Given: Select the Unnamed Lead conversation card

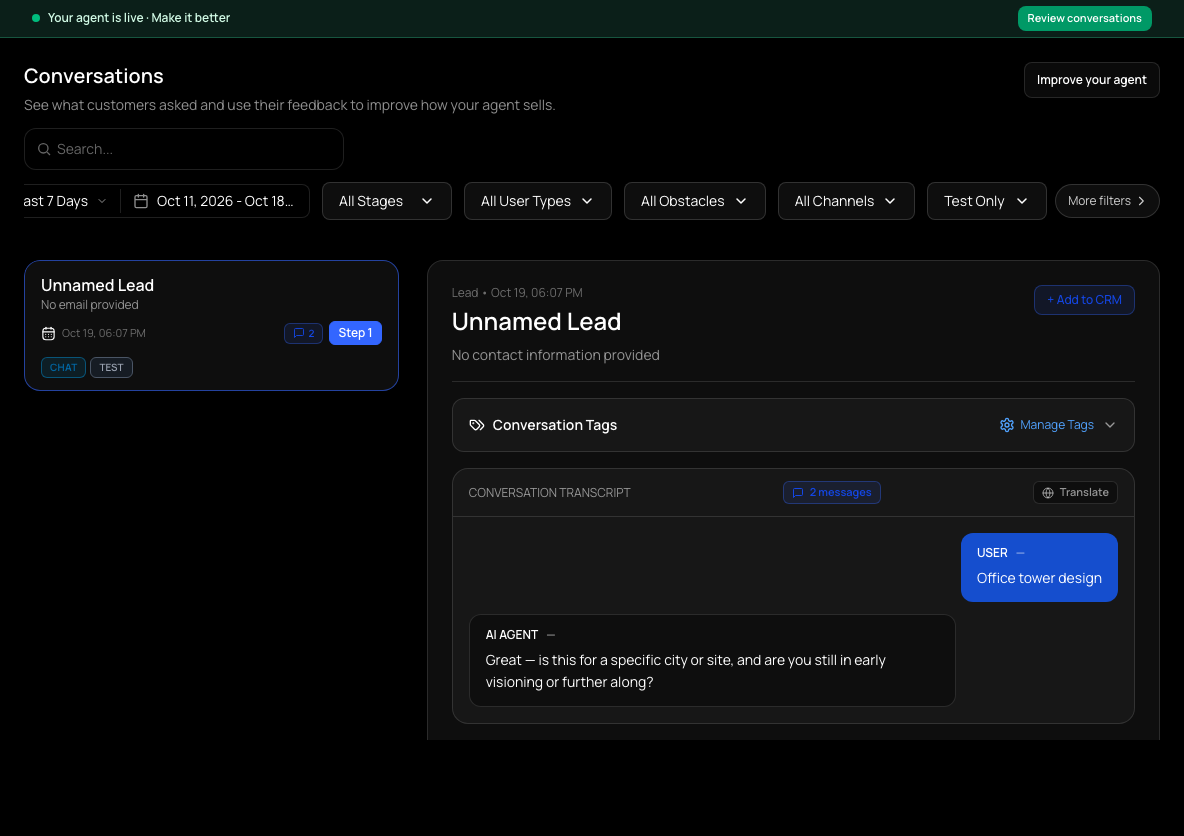Looking at the screenshot, I should pyautogui.click(x=211, y=325).
